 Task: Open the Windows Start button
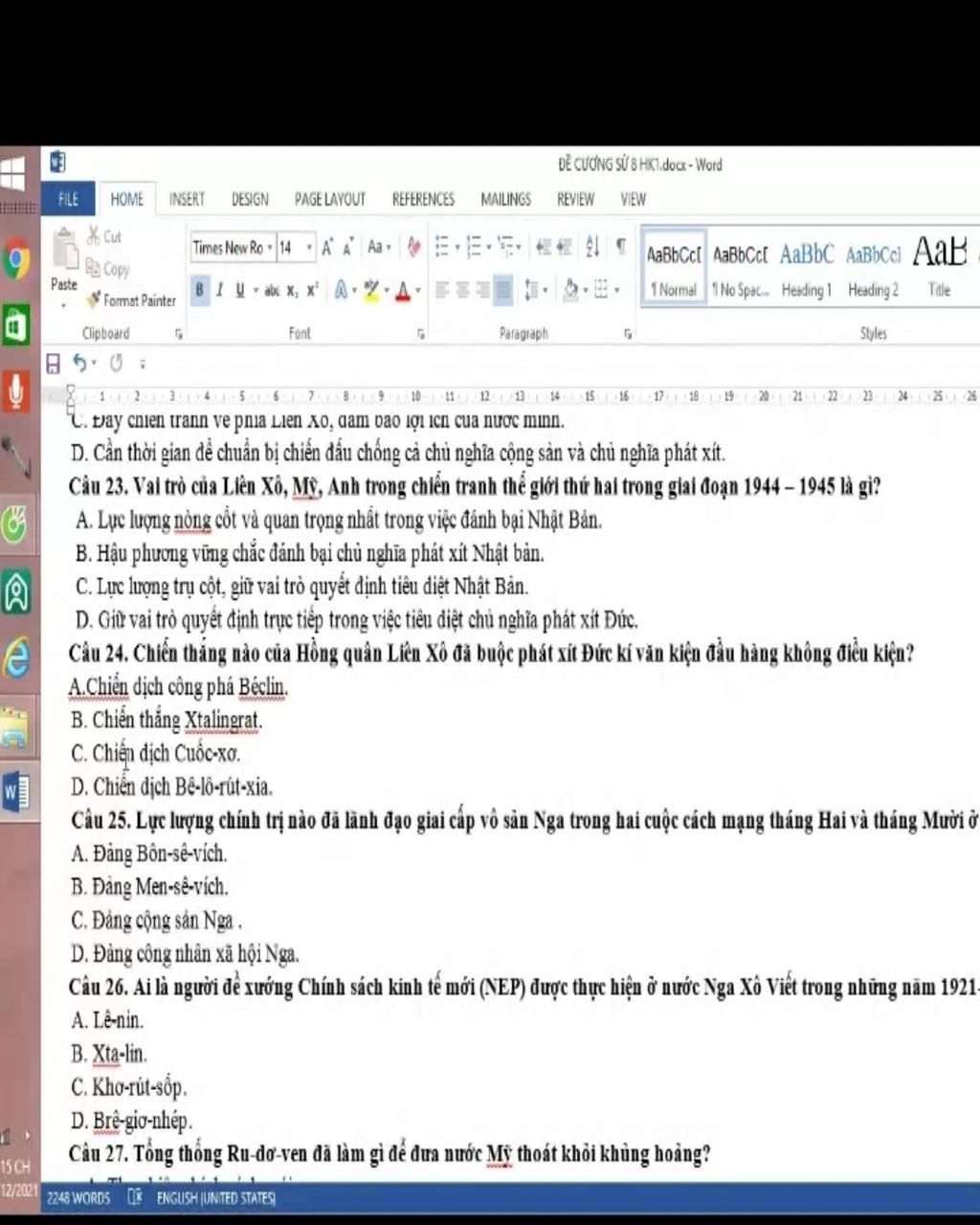click(x=13, y=175)
